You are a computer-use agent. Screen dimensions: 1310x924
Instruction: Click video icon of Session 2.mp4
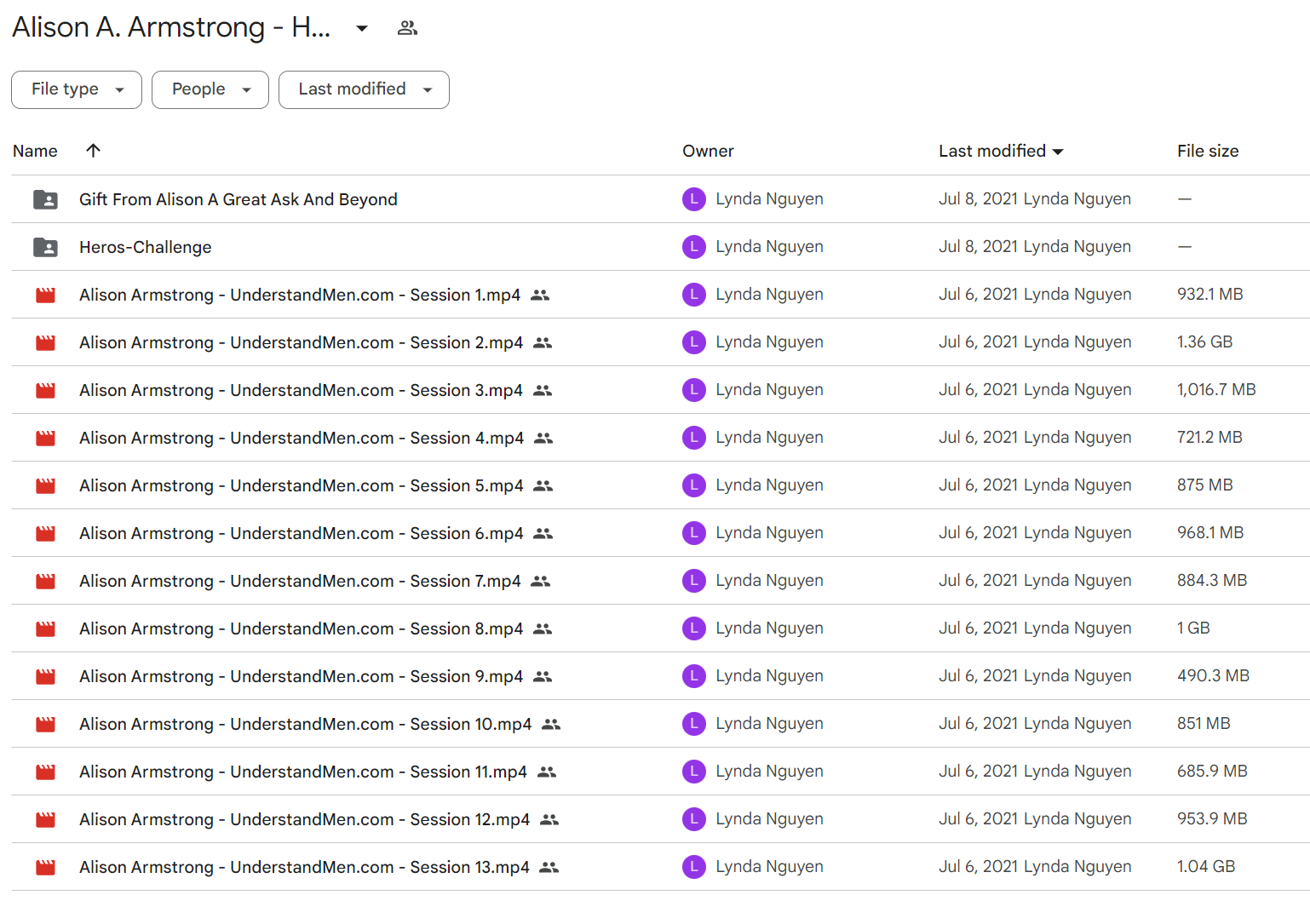[45, 342]
